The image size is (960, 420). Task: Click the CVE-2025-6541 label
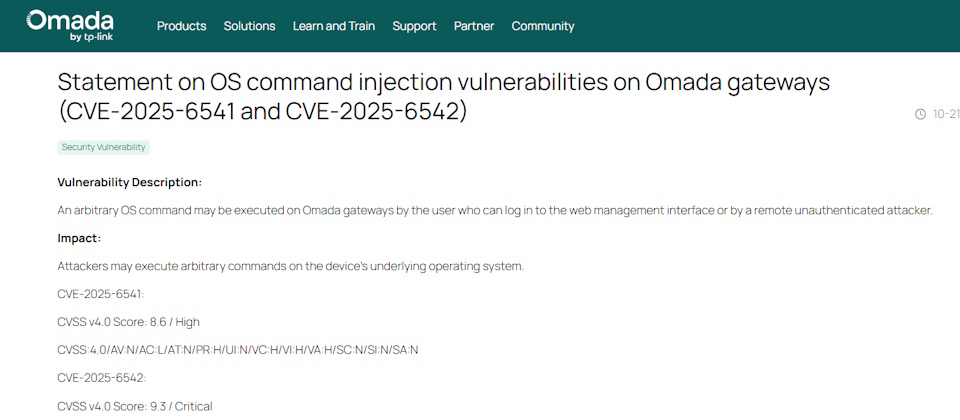101,294
